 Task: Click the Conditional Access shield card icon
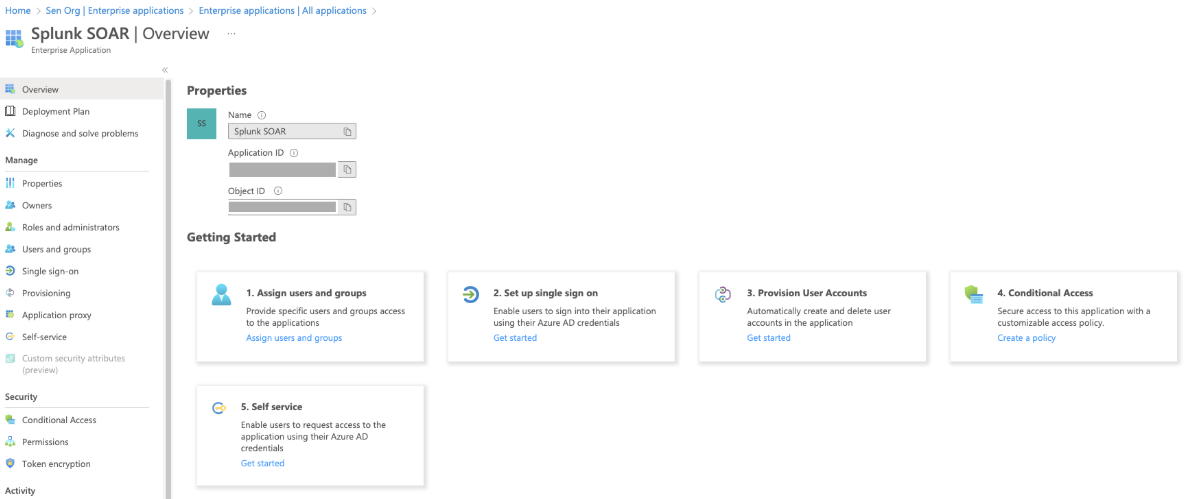(973, 294)
